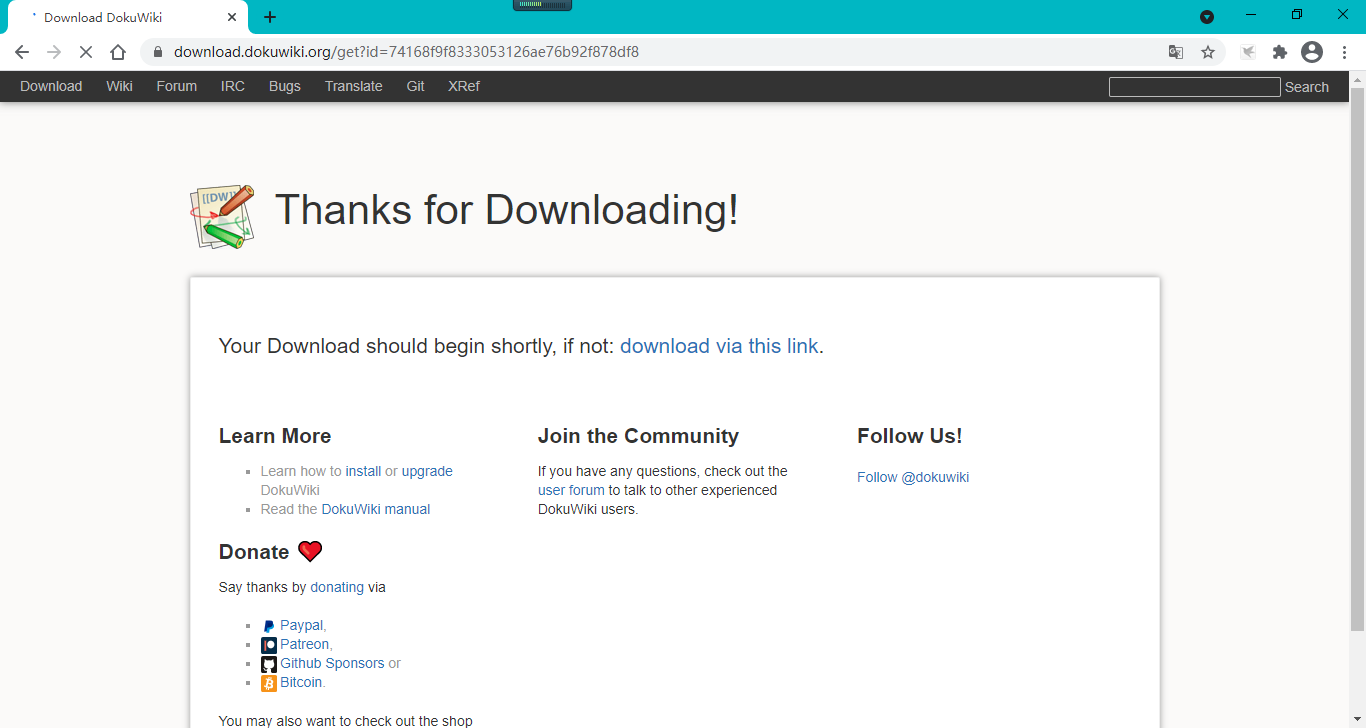
Task: Open the XRef menu item
Action: [464, 86]
